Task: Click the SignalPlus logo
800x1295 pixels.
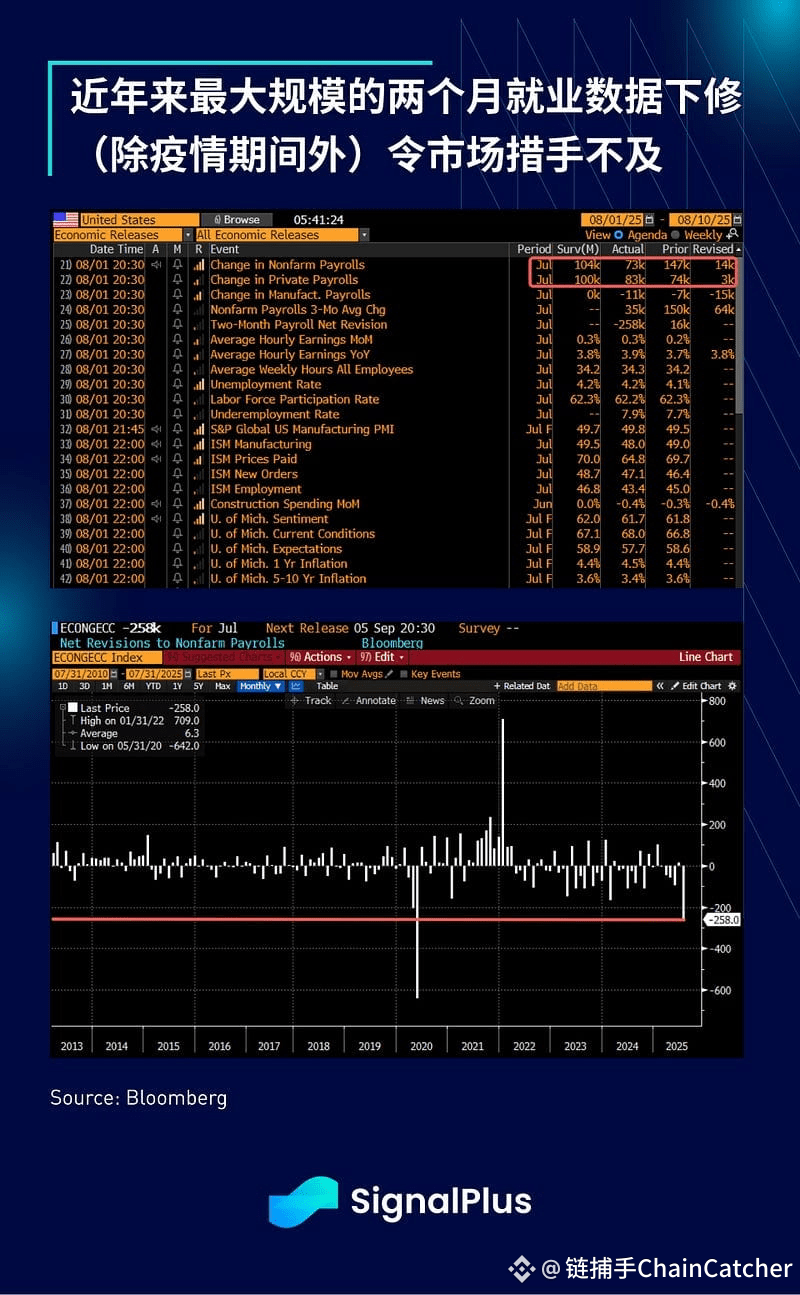Action: [400, 1200]
